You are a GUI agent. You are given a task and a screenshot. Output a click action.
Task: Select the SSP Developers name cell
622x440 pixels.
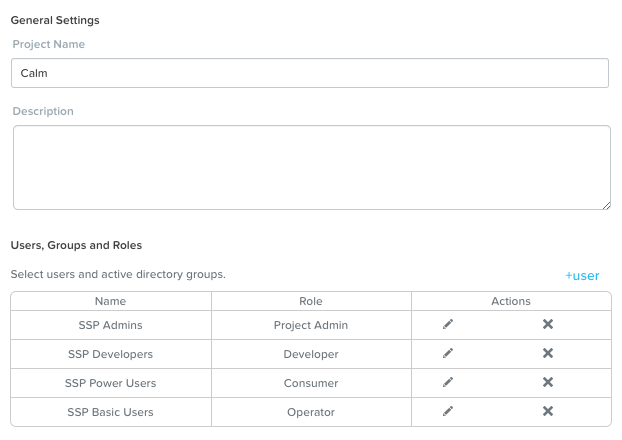point(111,354)
